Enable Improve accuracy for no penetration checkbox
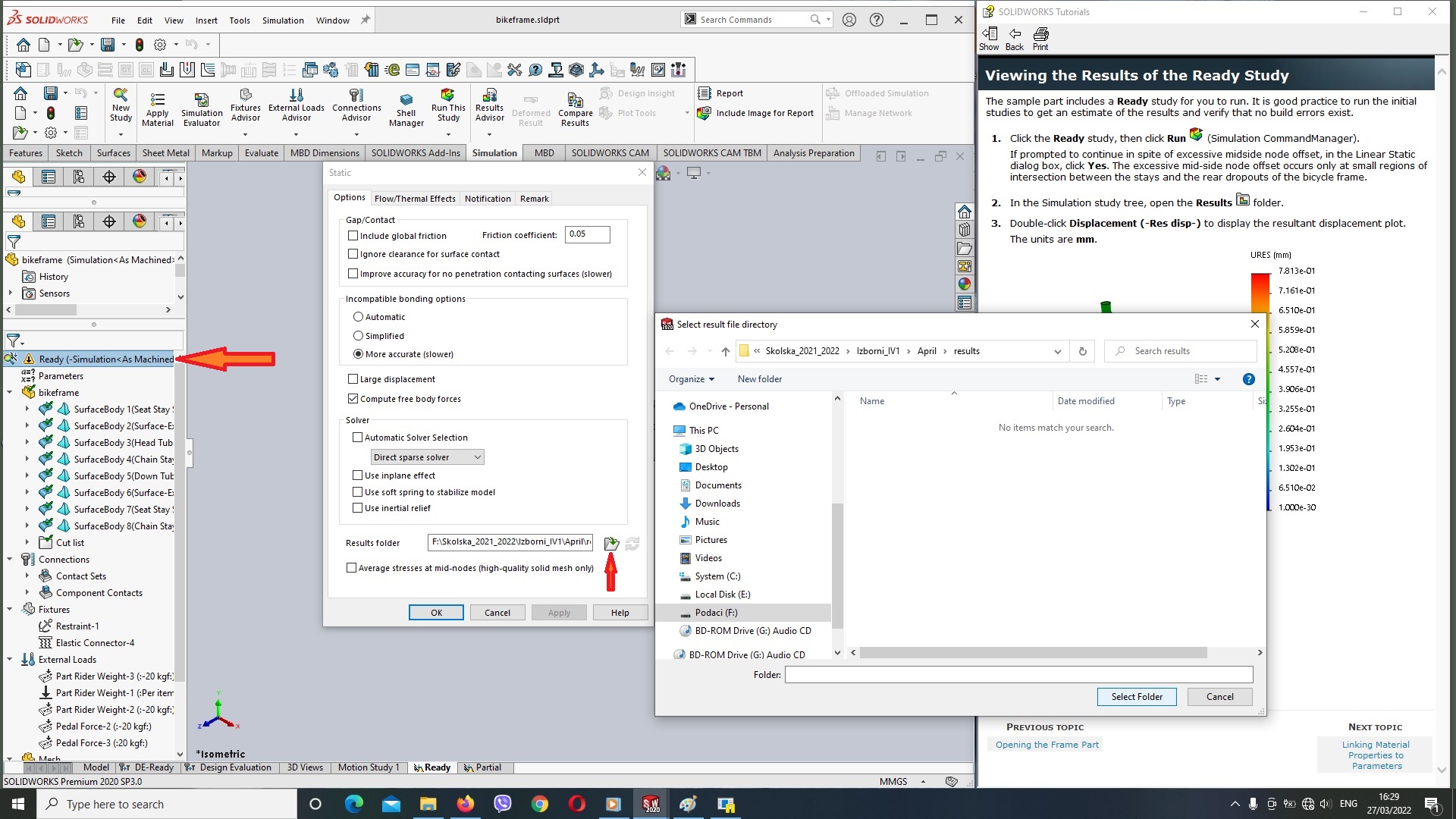 (353, 274)
